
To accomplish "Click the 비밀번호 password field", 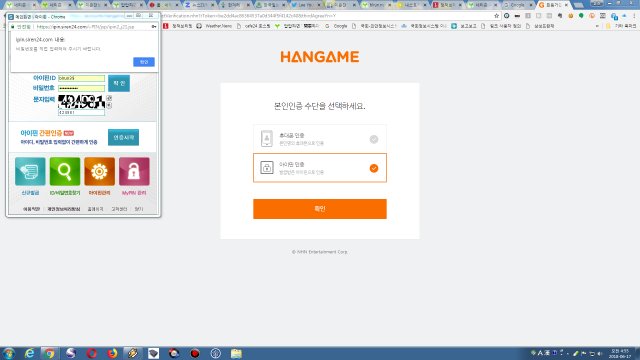I will (x=81, y=88).
